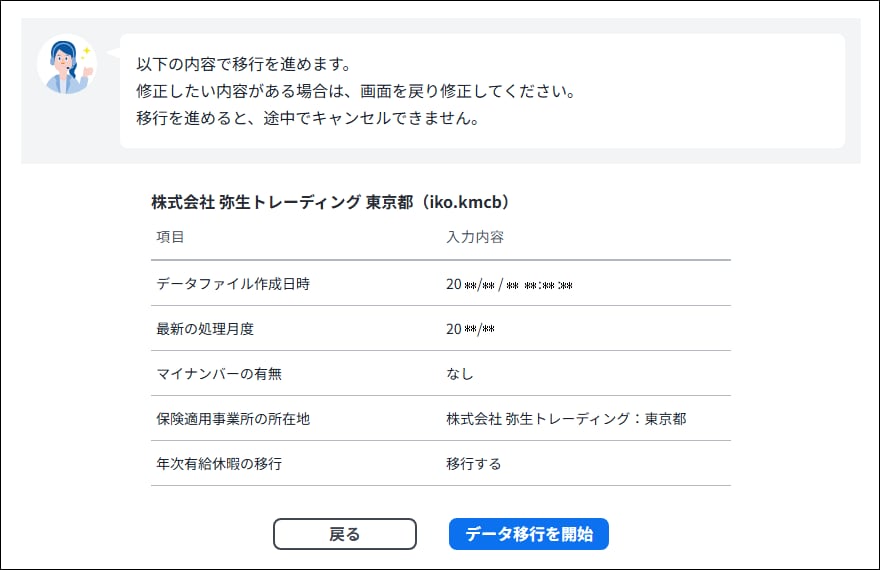The image size is (880, 570).
Task: Select the 年次有給休暇の移行 row label
Action: (219, 463)
